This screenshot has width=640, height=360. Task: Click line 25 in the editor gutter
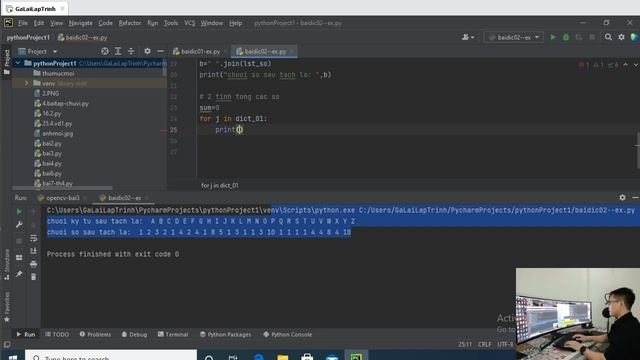pyautogui.click(x=173, y=130)
